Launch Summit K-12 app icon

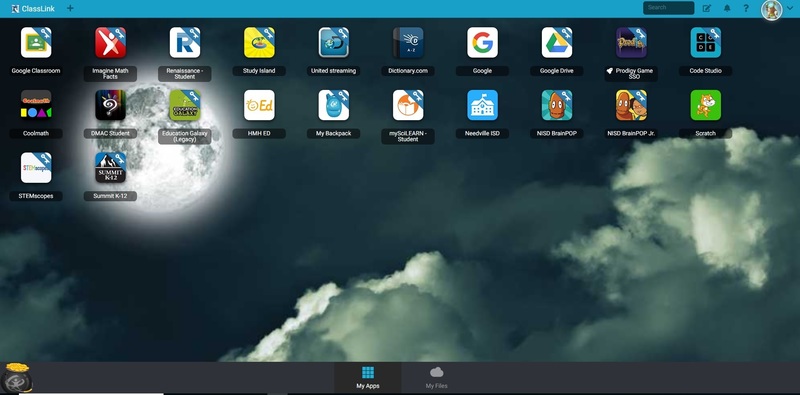(x=110, y=167)
